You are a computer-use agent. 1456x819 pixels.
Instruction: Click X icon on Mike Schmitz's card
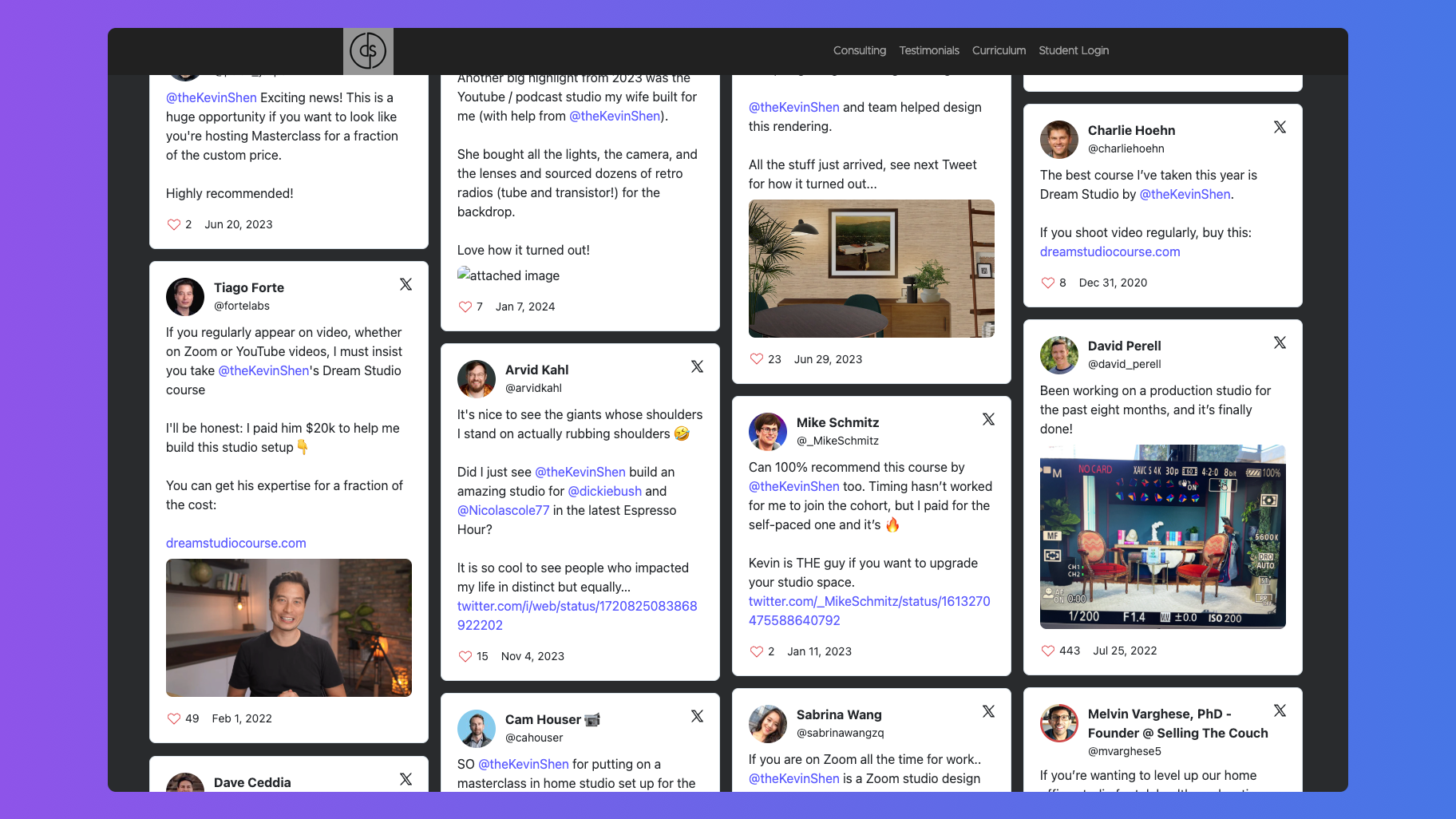tap(988, 419)
